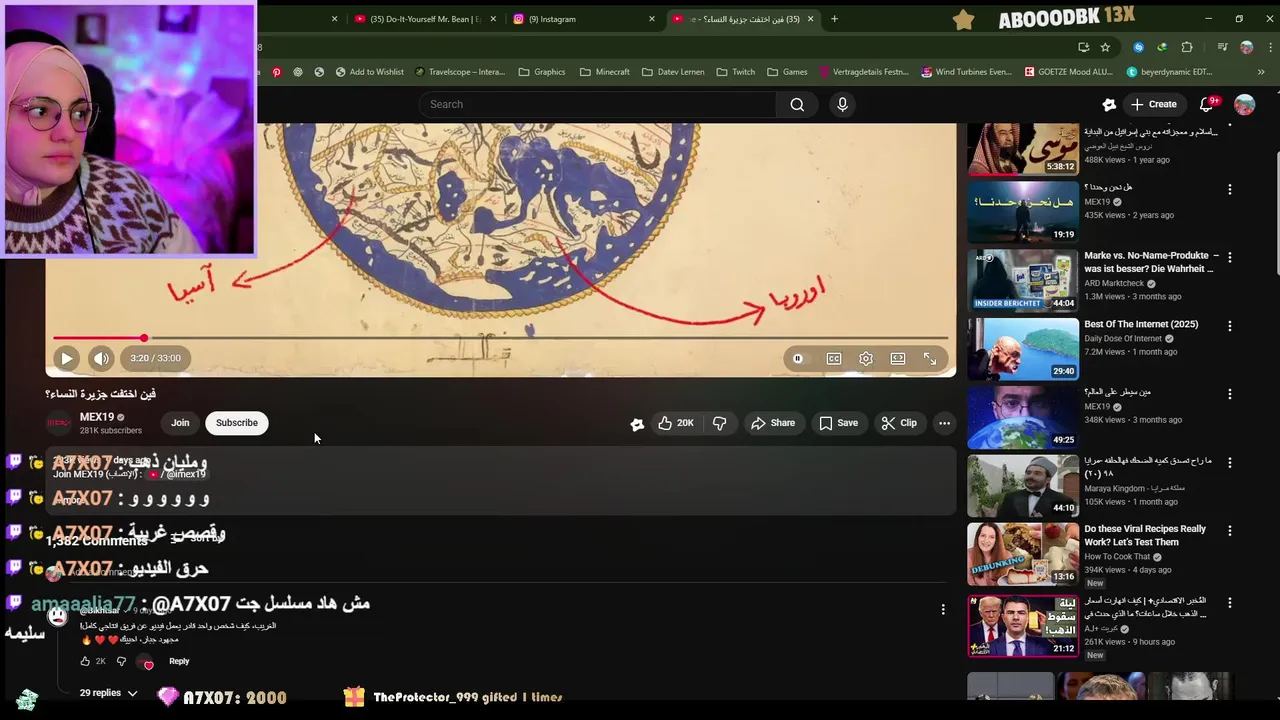
Task: Open the more actions three-dot menu
Action: coord(944,423)
